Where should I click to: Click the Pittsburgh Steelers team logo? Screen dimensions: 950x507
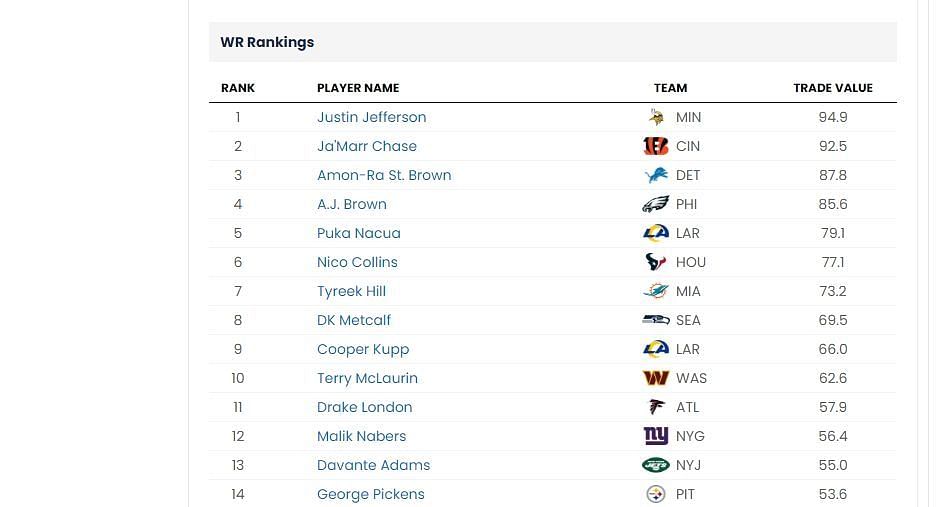point(656,494)
